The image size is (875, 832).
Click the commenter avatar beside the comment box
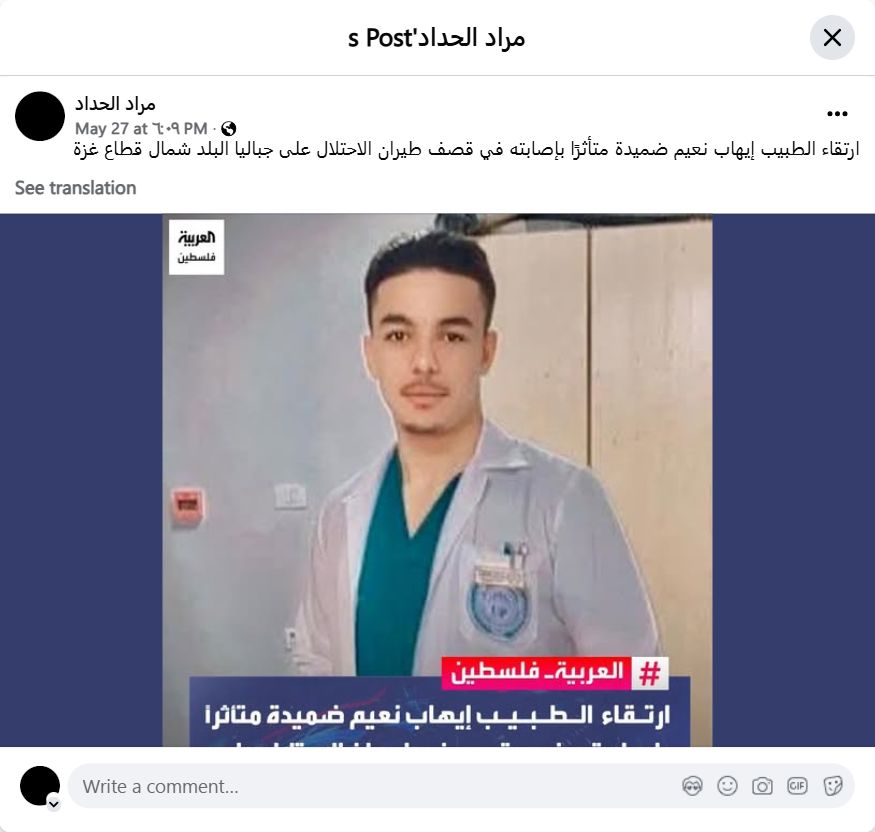[x=40, y=786]
